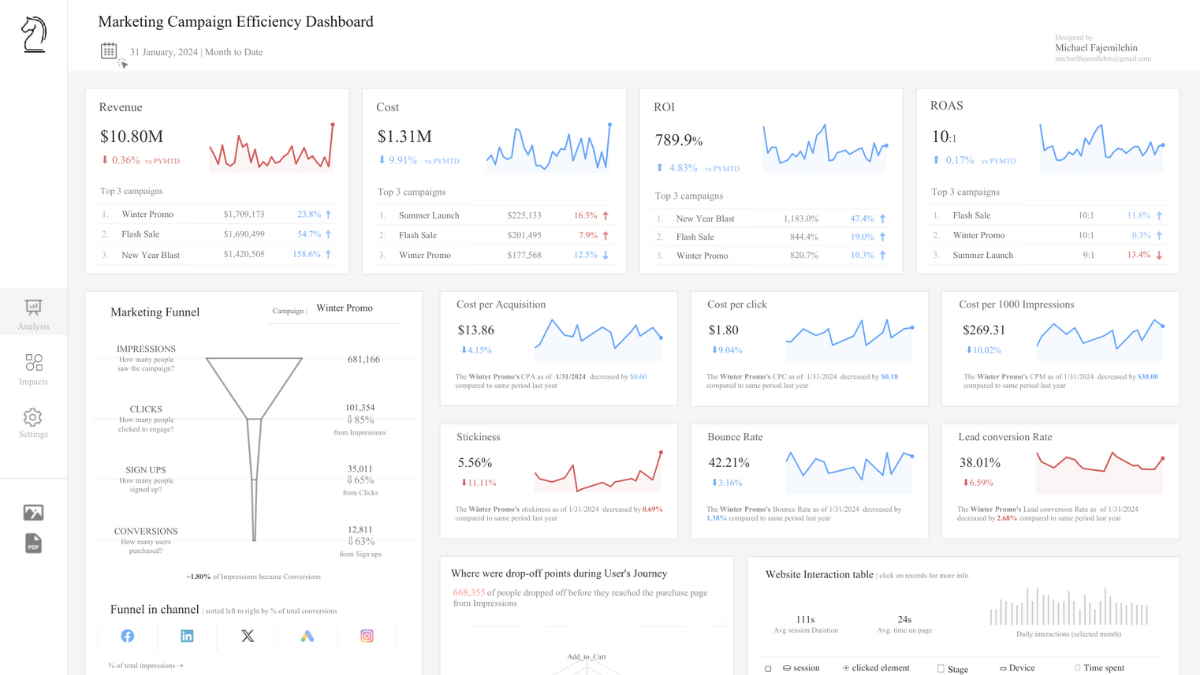Image resolution: width=1200 pixels, height=675 pixels.
Task: Click the image export icon in sidebar
Action: coord(33,512)
